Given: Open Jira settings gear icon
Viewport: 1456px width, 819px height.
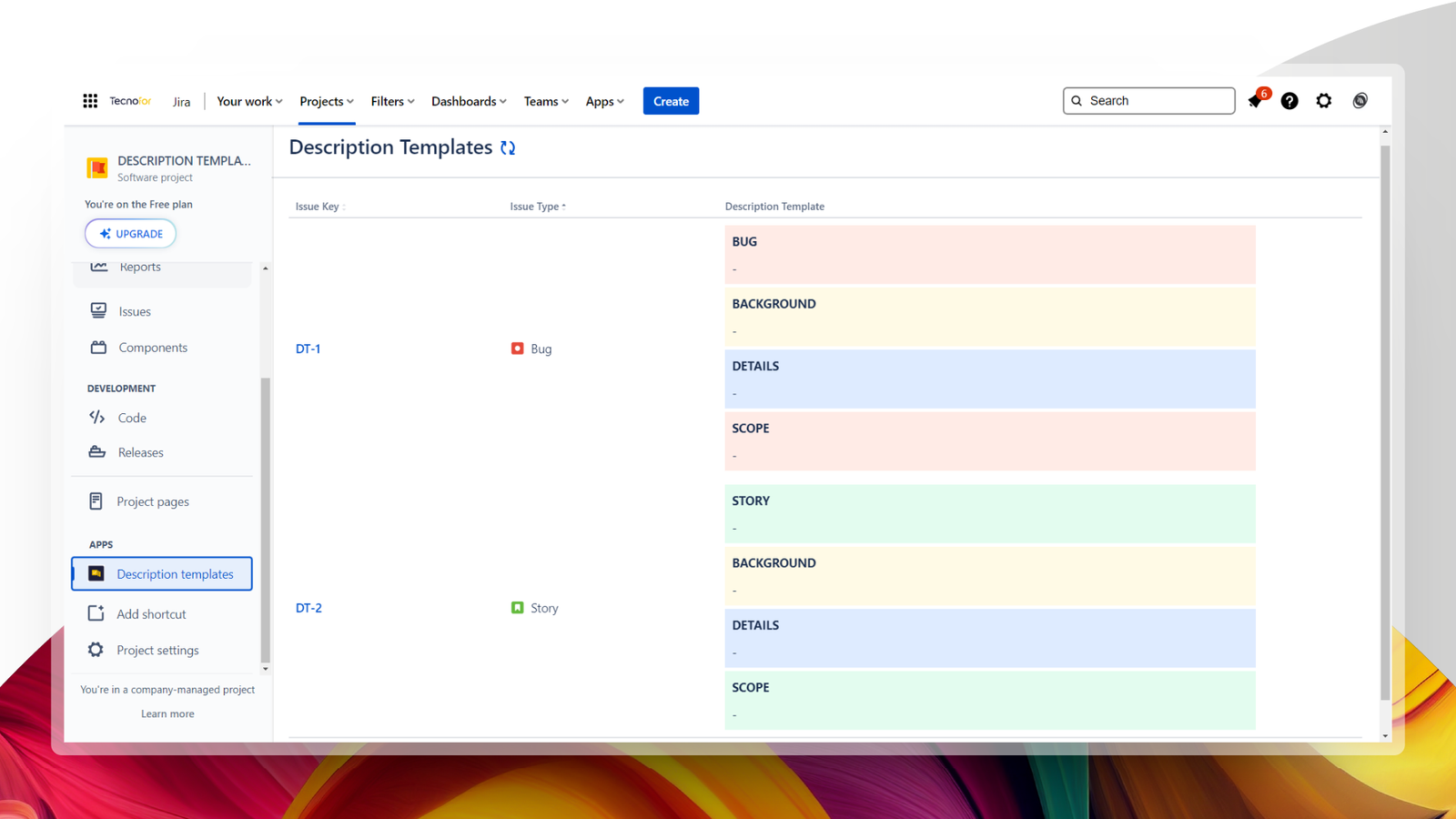Looking at the screenshot, I should [x=1324, y=101].
